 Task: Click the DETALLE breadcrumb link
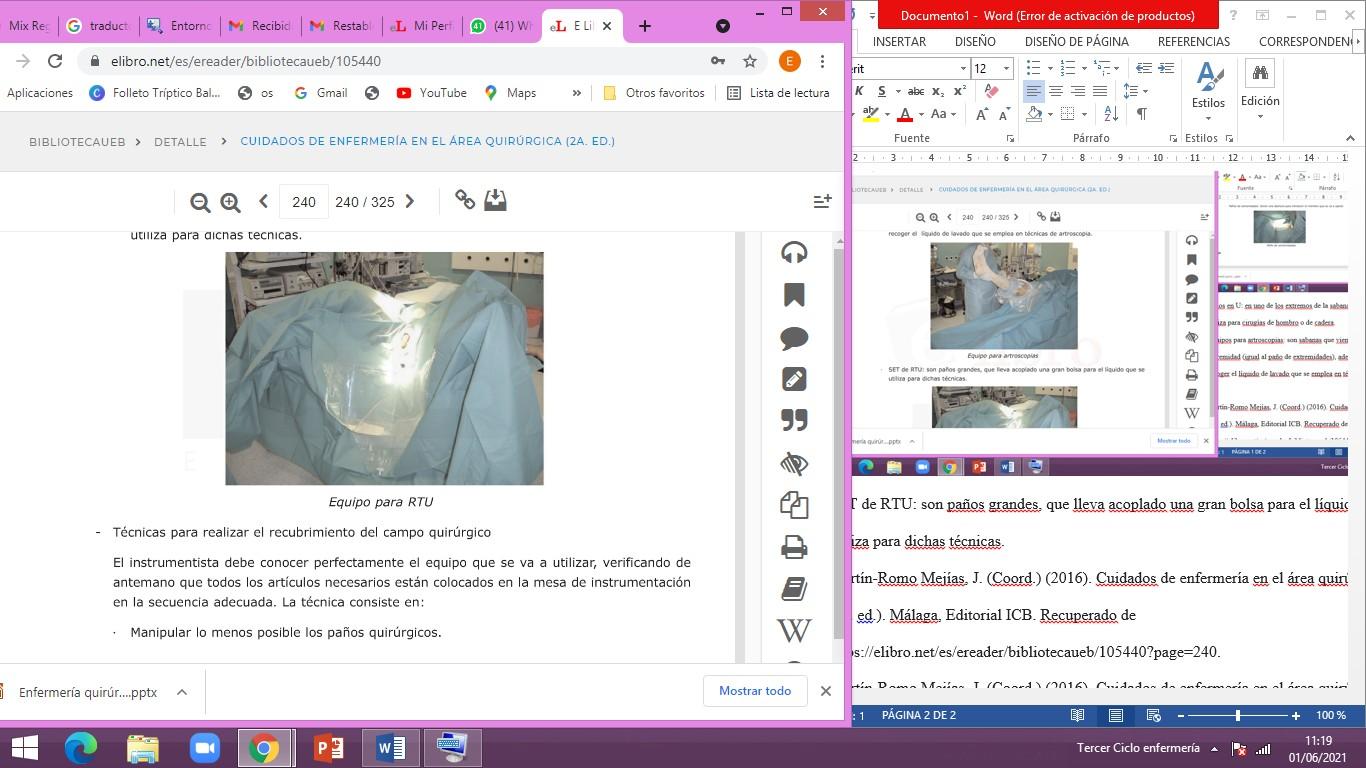180,142
